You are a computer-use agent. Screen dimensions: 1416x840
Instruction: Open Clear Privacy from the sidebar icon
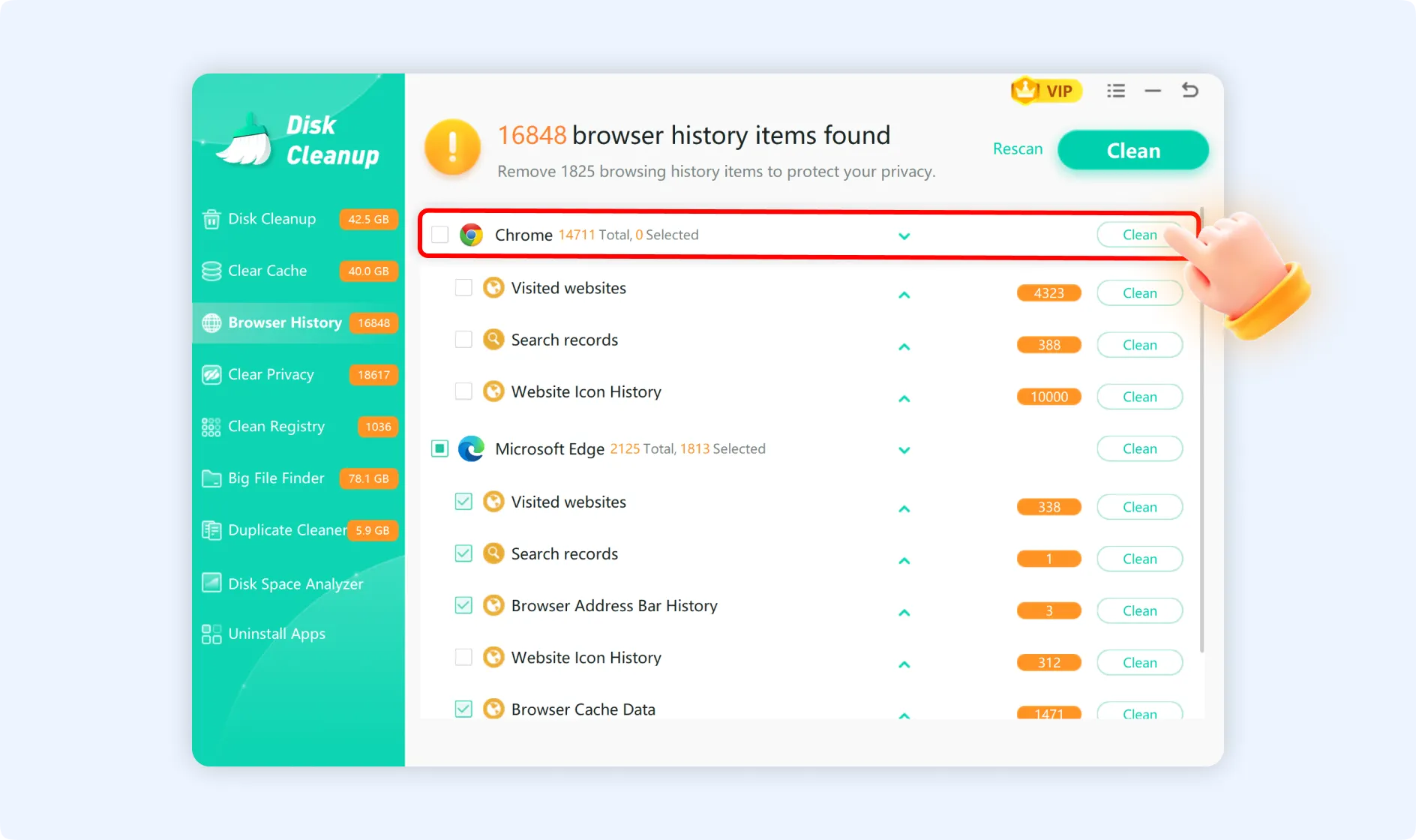(x=210, y=374)
